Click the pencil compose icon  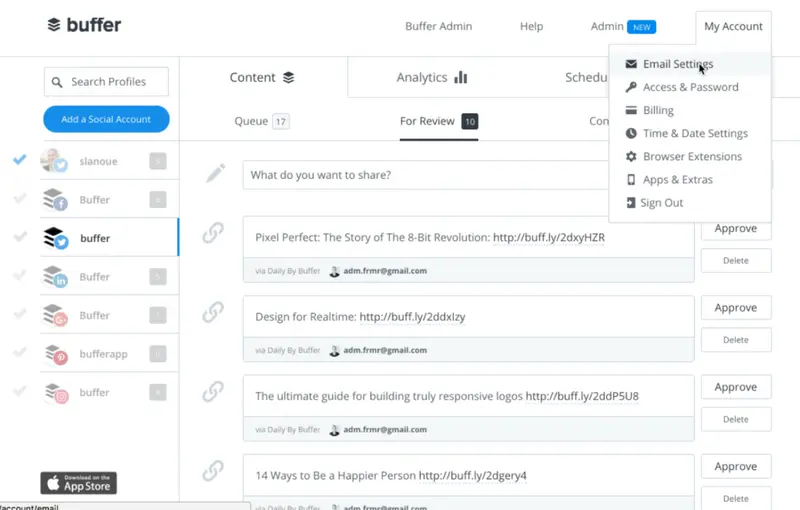tap(216, 174)
